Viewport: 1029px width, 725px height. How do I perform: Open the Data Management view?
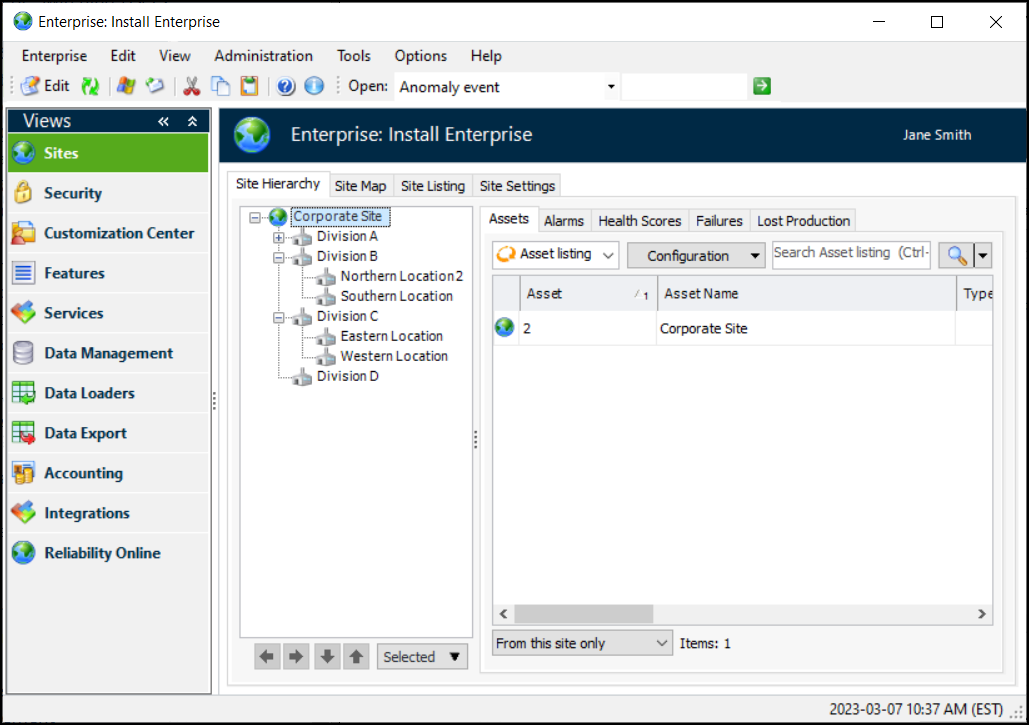108,353
